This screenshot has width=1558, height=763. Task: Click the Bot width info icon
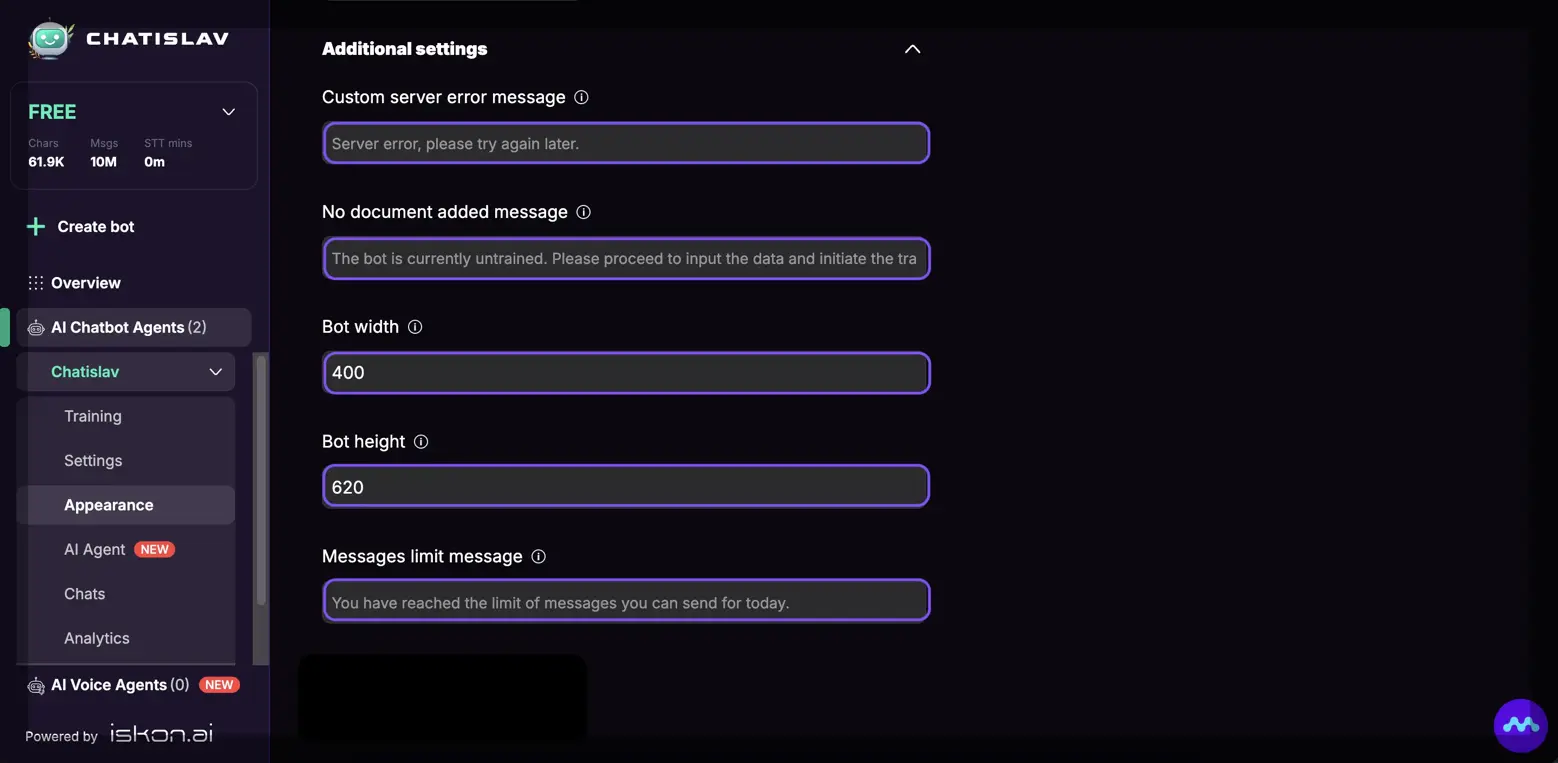click(x=415, y=327)
